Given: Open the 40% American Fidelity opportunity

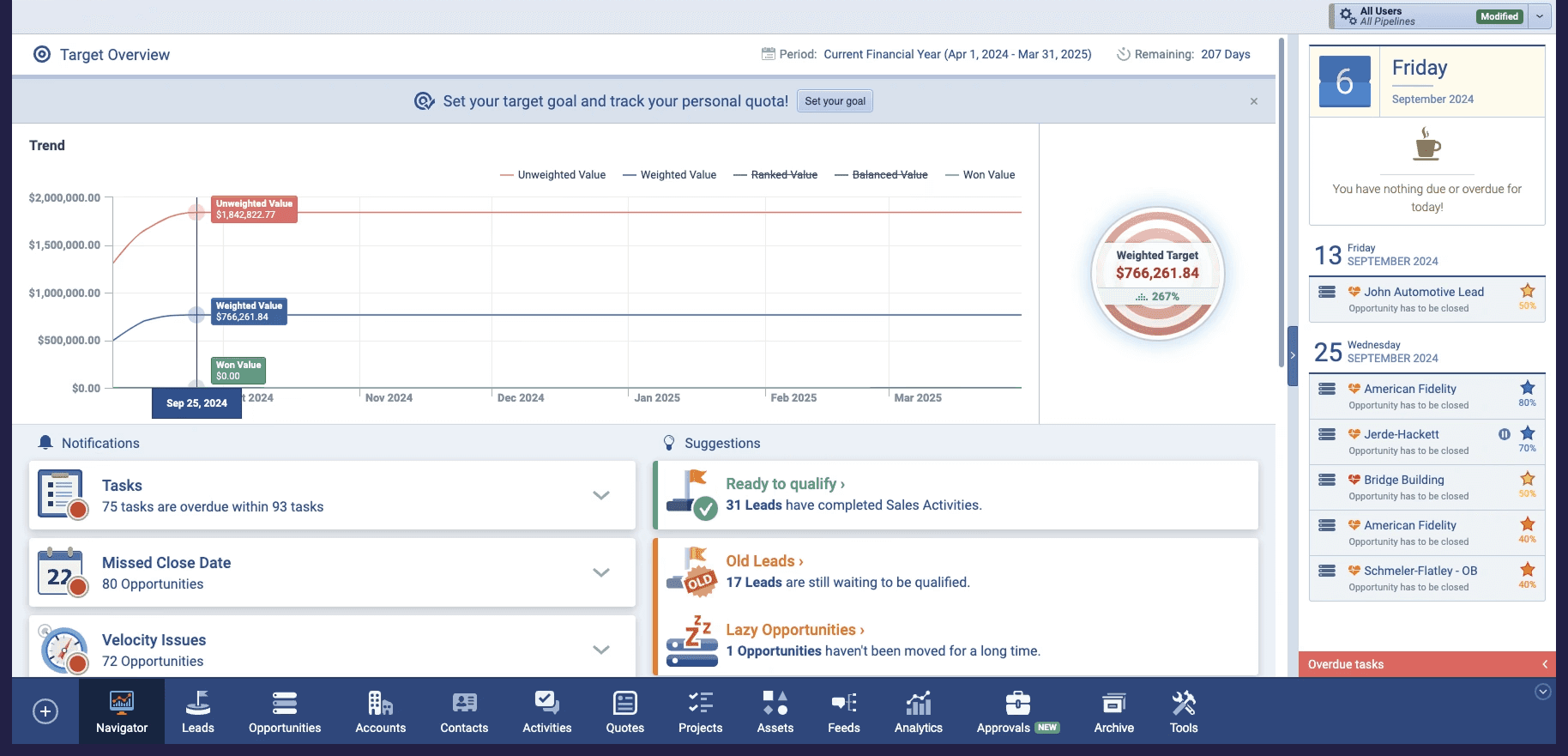Looking at the screenshot, I should point(1410,525).
